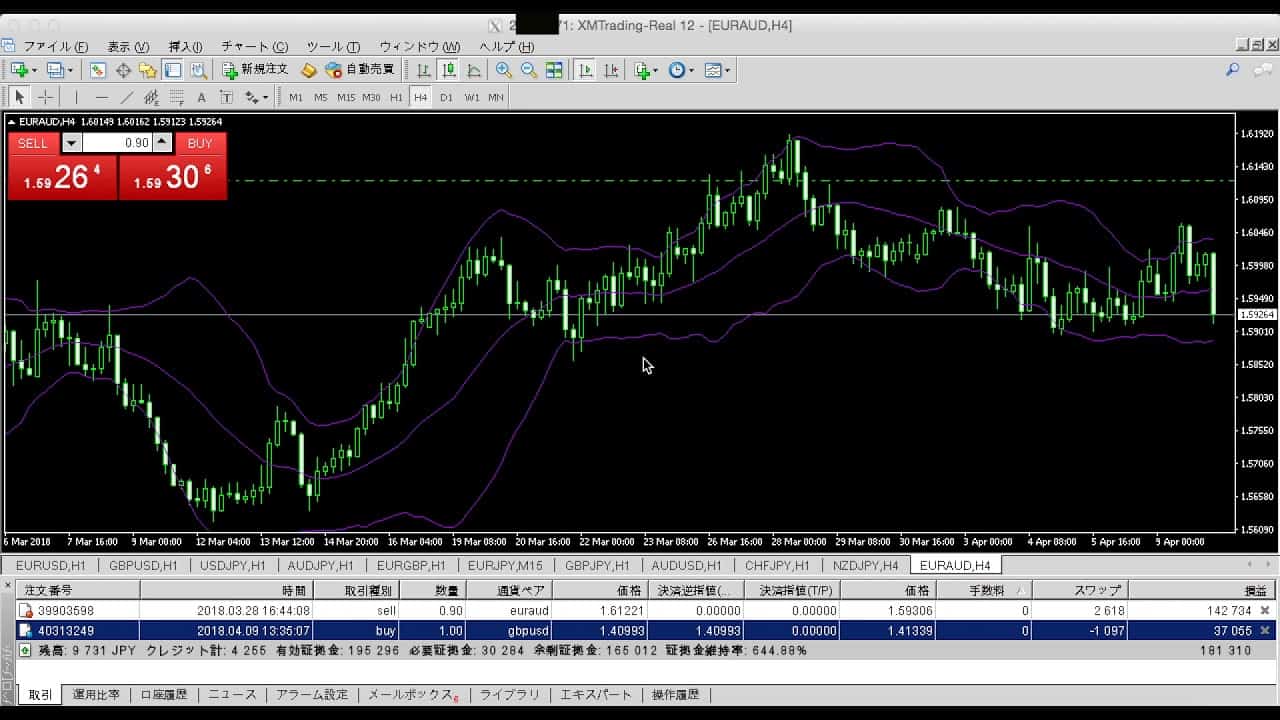Toggle chart auto scroll

586,70
